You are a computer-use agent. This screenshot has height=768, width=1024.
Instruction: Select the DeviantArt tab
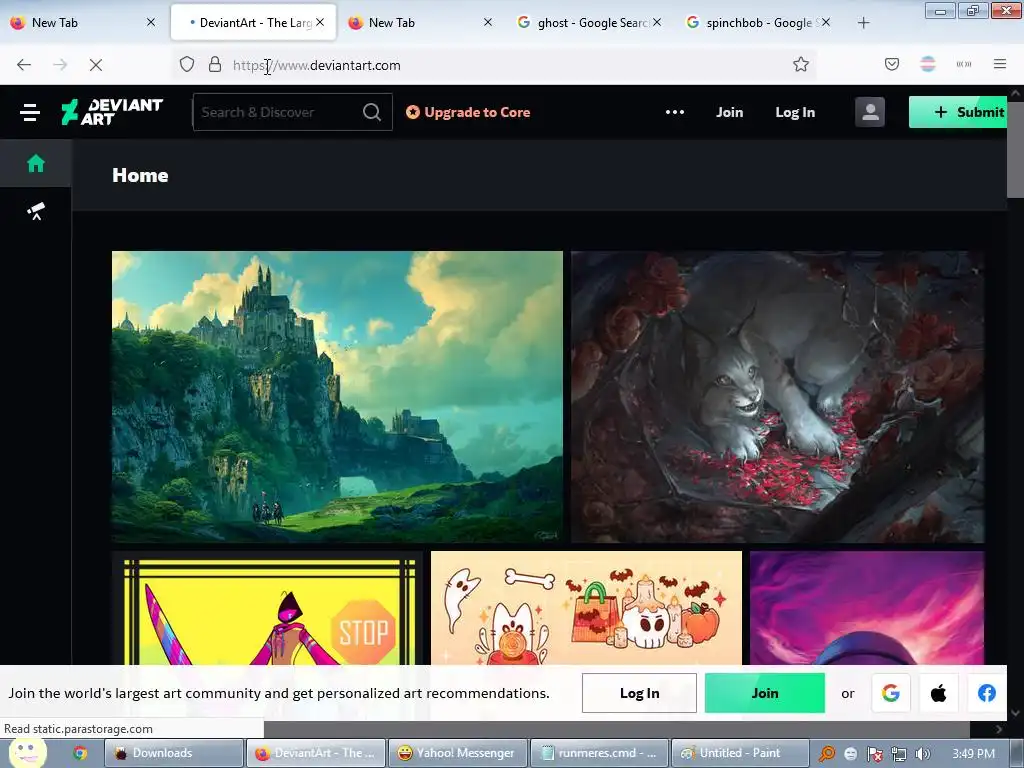click(x=255, y=23)
